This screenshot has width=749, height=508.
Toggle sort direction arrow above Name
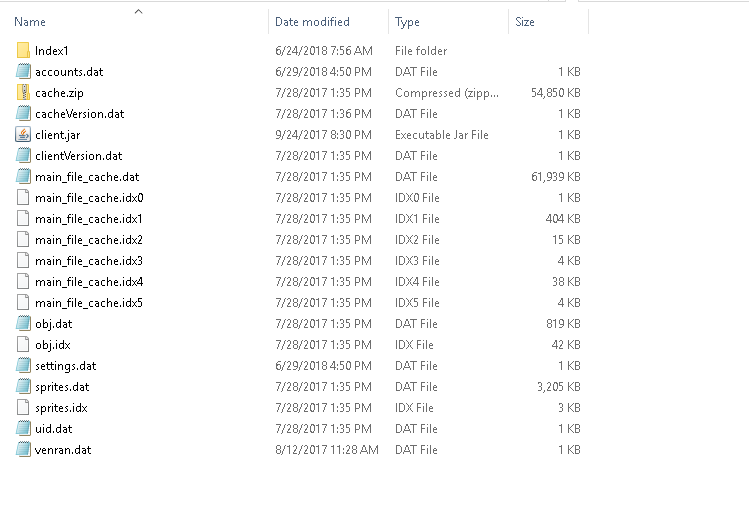click(x=138, y=11)
